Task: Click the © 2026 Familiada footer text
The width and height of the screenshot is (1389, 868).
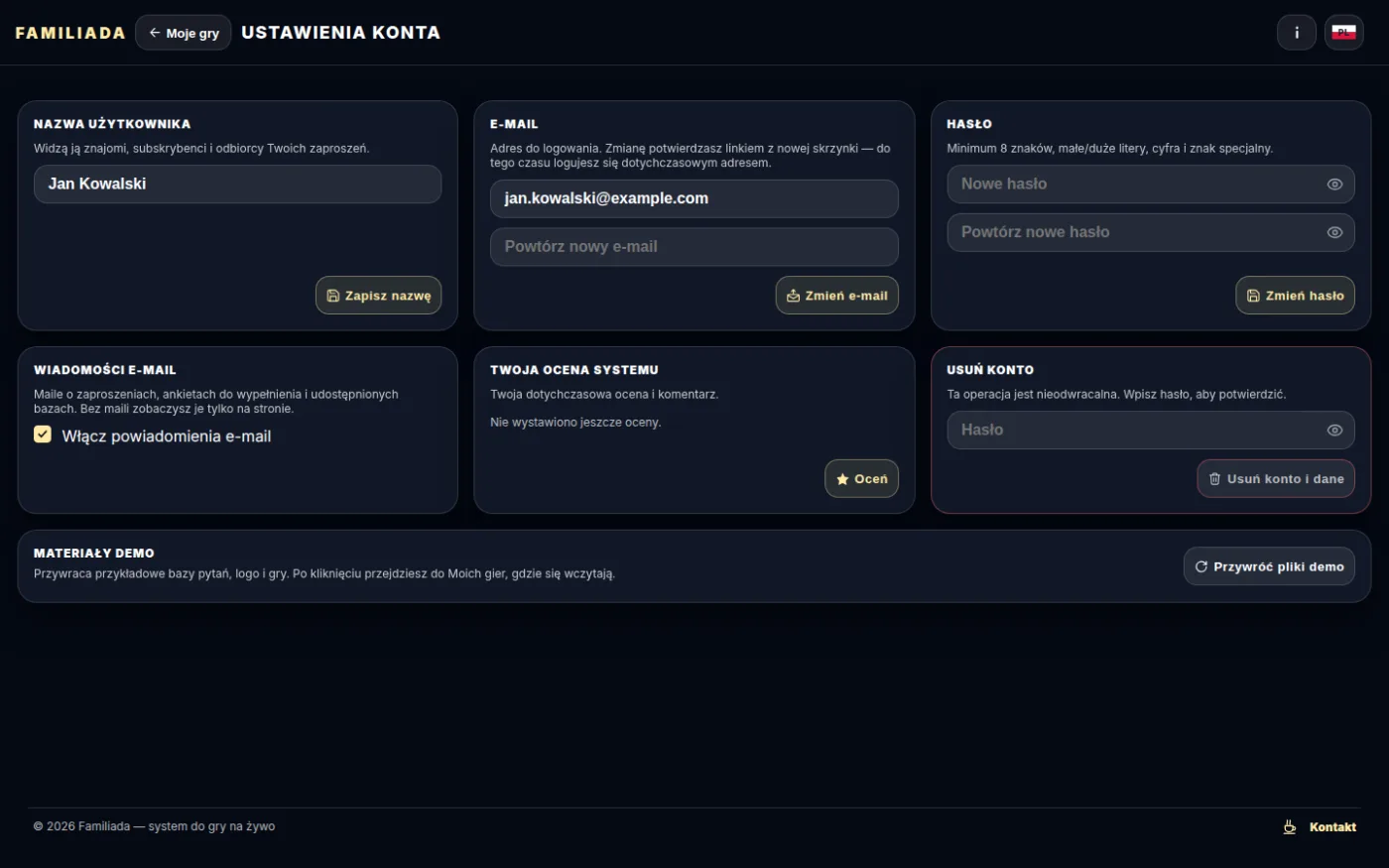Action: tap(154, 826)
